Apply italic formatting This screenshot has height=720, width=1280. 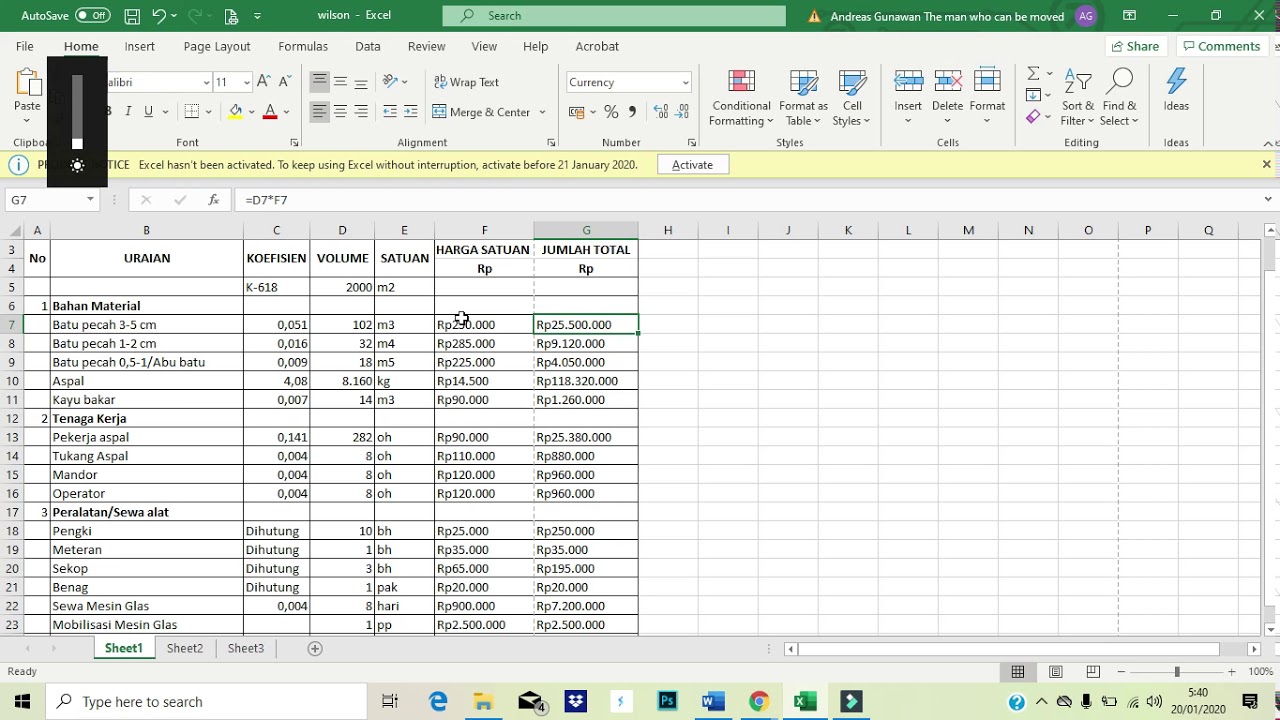(128, 112)
